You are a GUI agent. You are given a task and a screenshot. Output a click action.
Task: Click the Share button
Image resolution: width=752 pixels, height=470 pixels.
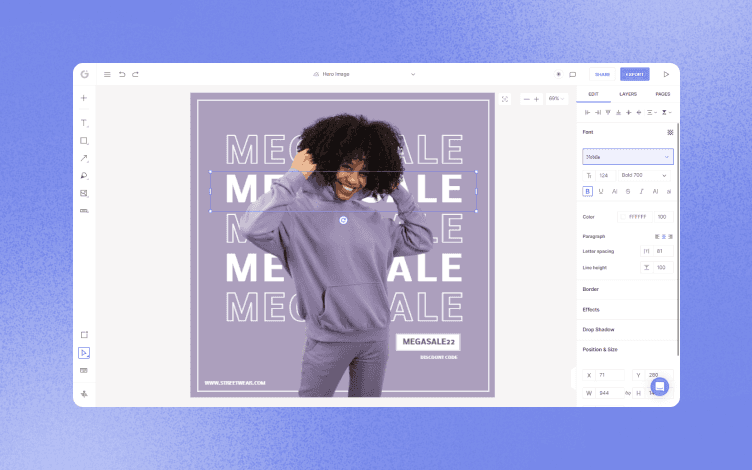(x=602, y=74)
